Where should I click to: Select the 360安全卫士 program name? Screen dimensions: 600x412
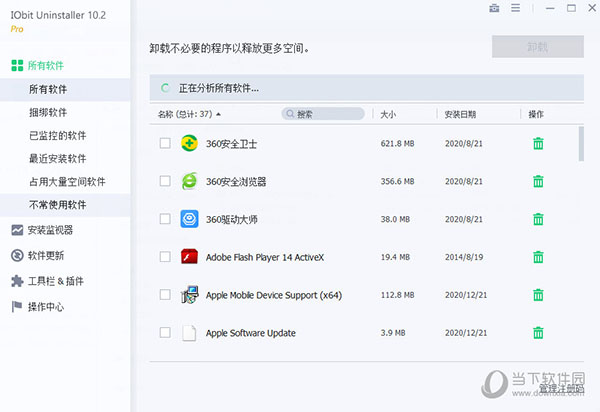(231, 144)
